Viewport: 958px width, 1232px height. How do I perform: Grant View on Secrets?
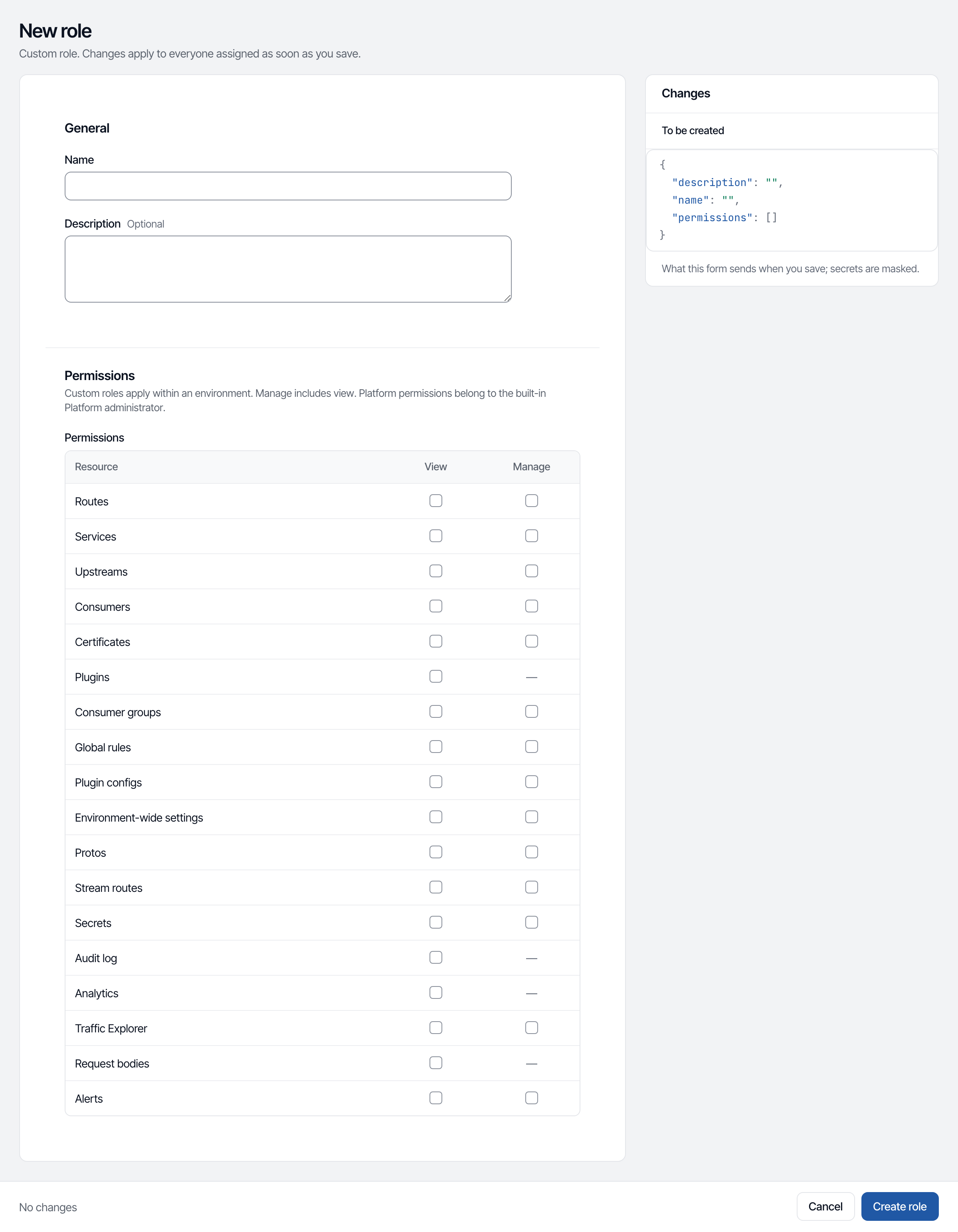435,922
